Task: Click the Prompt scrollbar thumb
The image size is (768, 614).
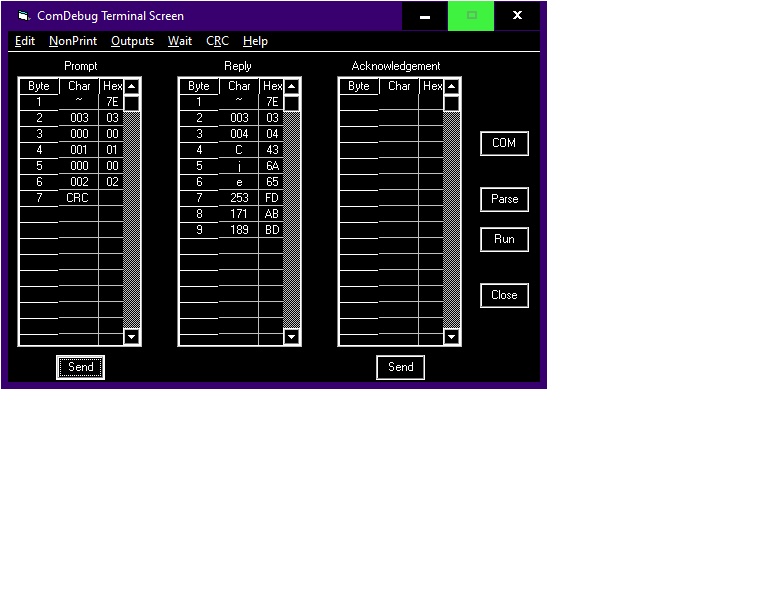Action: tap(131, 103)
